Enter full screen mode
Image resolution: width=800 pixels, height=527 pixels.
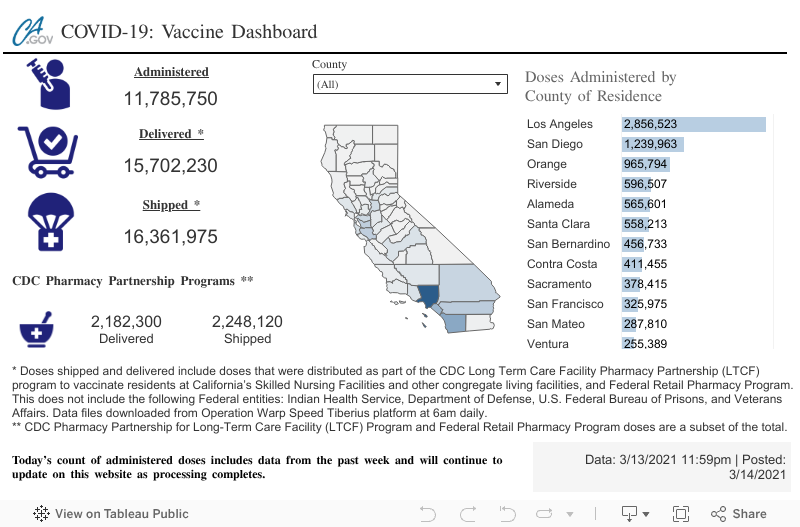coord(681,514)
